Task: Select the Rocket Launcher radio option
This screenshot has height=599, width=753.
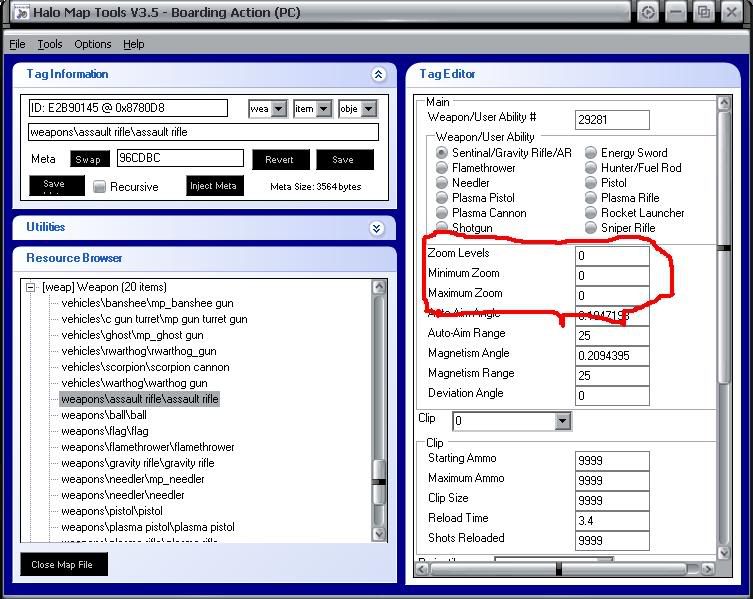Action: pyautogui.click(x=591, y=213)
